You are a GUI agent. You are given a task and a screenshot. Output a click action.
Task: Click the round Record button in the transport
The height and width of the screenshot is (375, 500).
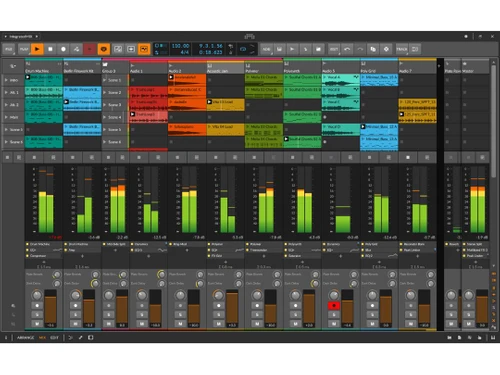tap(63, 49)
